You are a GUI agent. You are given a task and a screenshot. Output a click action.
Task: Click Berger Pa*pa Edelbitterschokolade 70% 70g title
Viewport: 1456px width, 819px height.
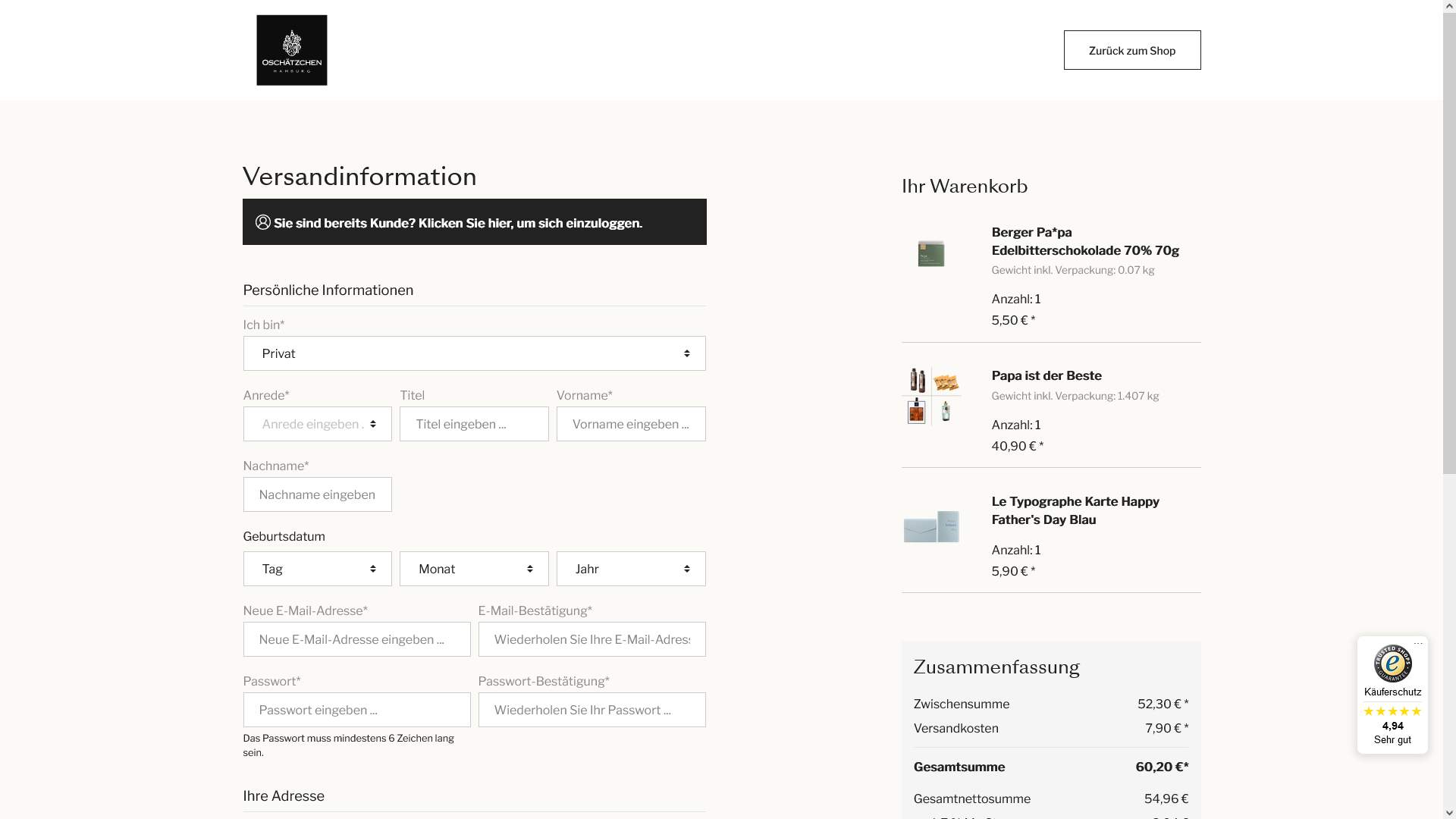(x=1085, y=241)
